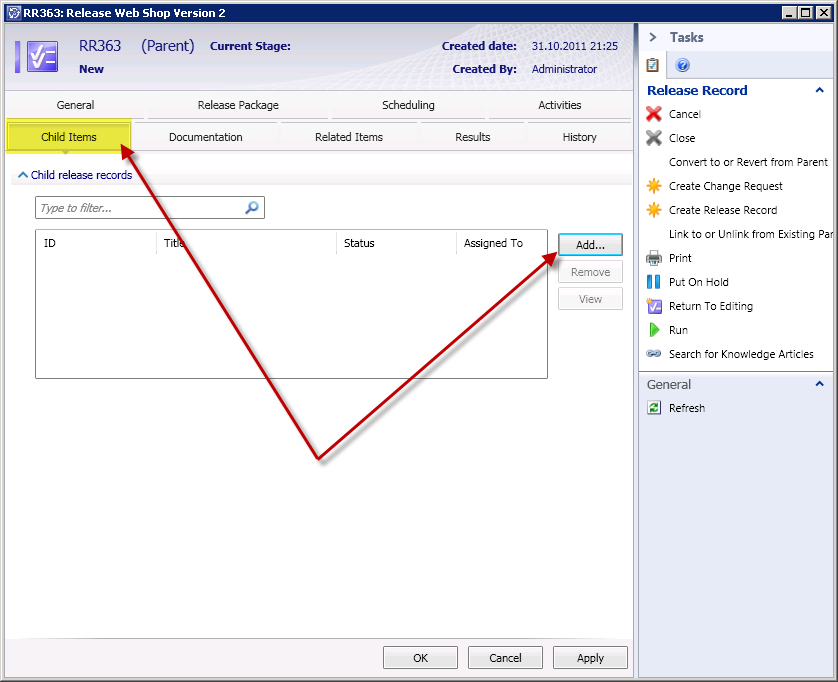This screenshot has height=682, width=838.
Task: Click into the Type to filter field
Action: [x=140, y=208]
